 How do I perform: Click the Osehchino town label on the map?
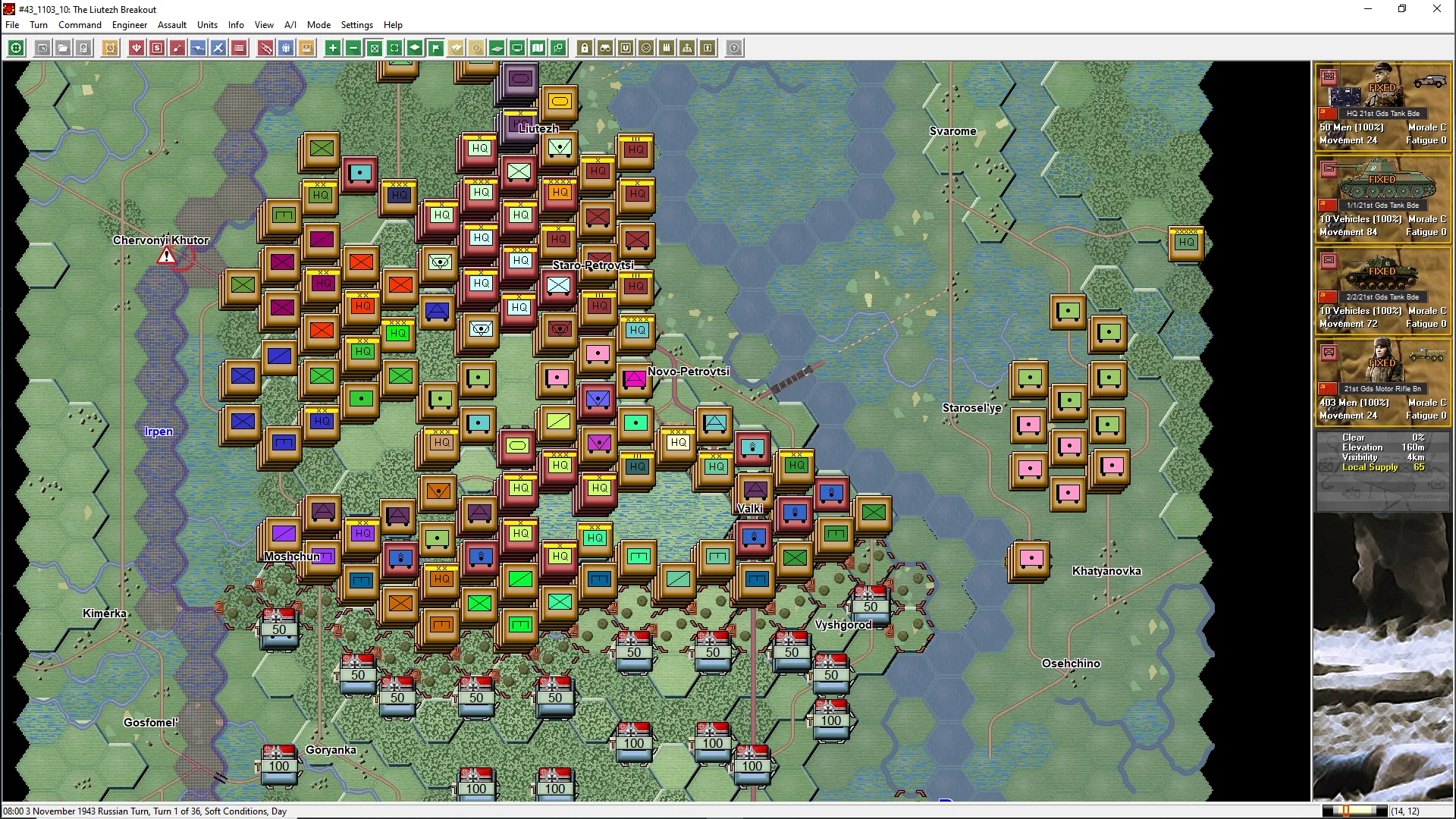[1071, 664]
